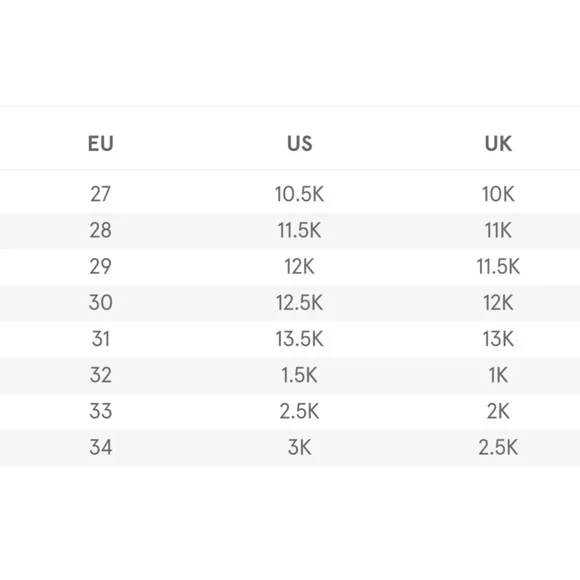Click US size 3K cell
Viewport: 580px width, 580px height.
point(300,447)
